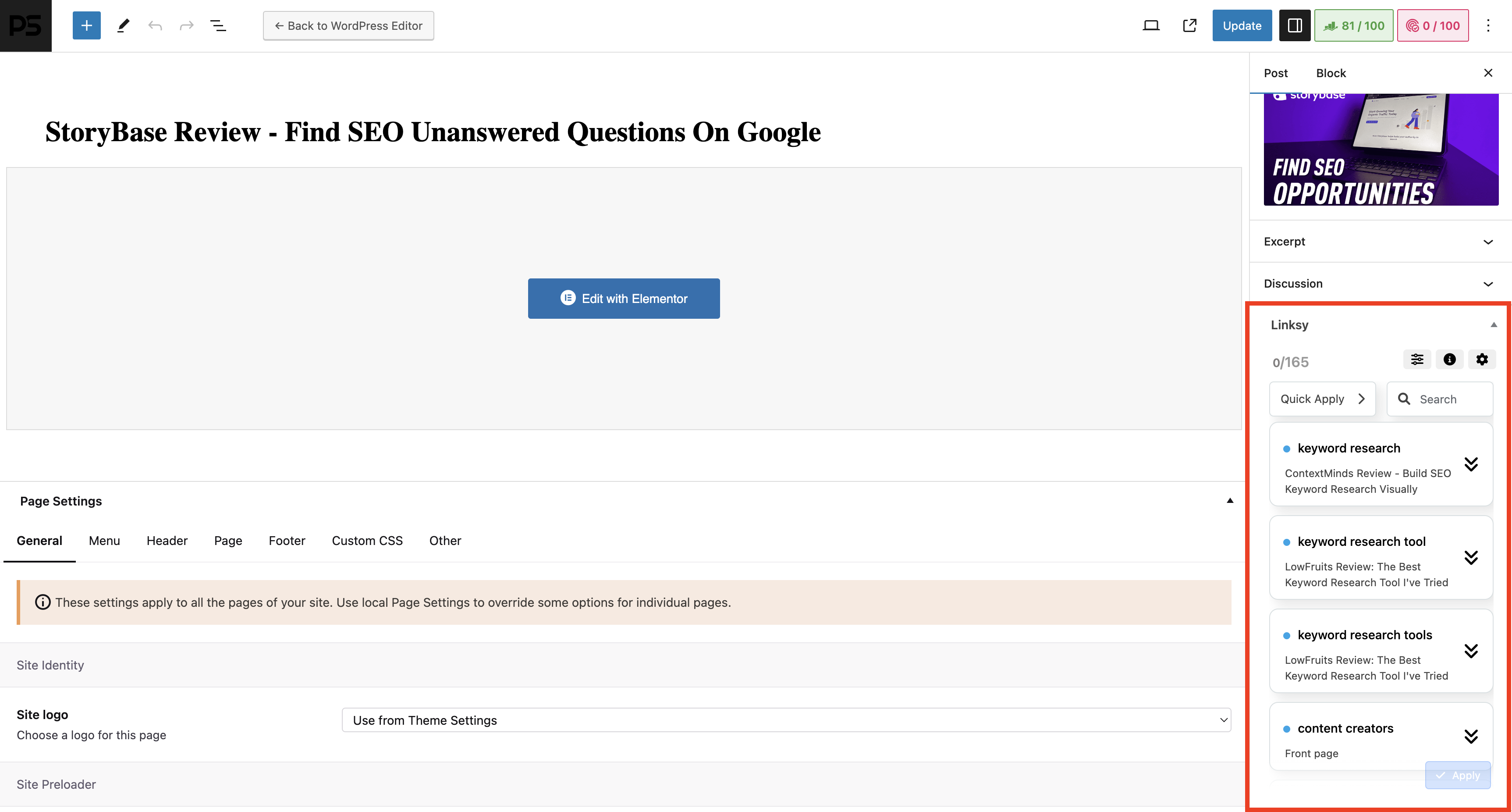Click the Linksy Apply button

pos(1457,775)
